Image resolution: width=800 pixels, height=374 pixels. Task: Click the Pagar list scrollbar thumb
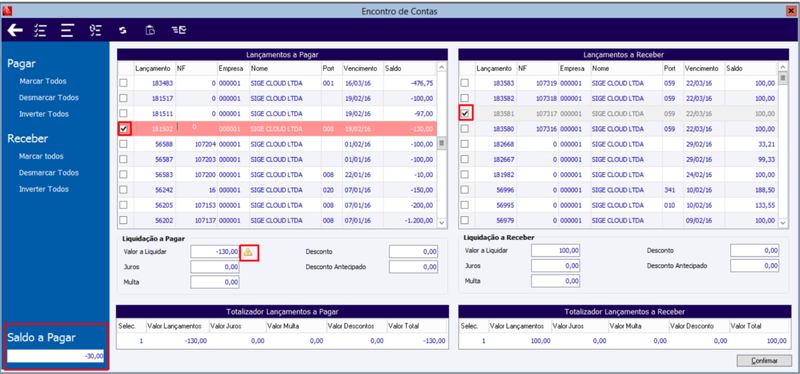pos(442,142)
